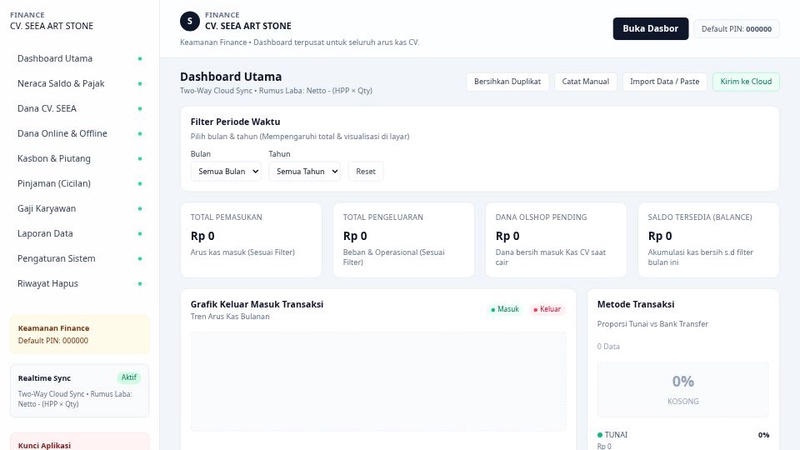The width and height of the screenshot is (800, 450).
Task: Go to Dana CV. SEEA section
Action: coord(80,109)
